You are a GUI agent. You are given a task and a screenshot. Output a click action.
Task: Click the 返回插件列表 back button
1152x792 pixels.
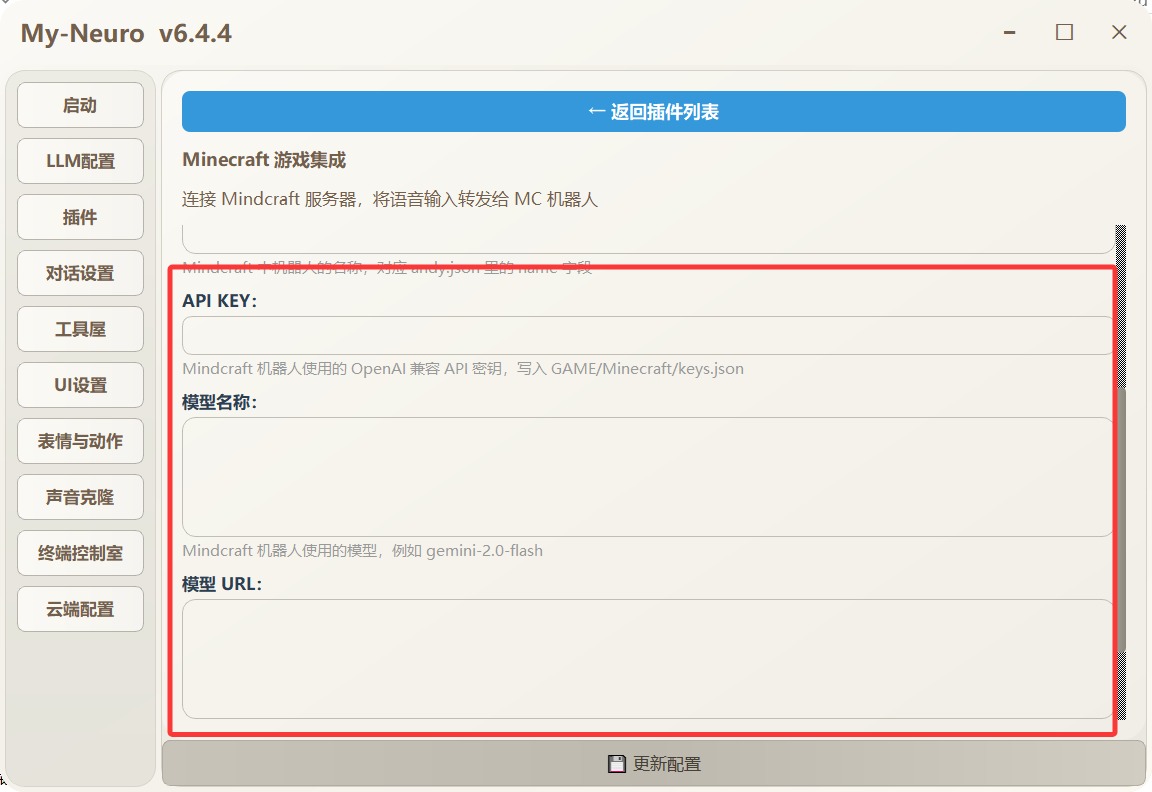tap(653, 112)
